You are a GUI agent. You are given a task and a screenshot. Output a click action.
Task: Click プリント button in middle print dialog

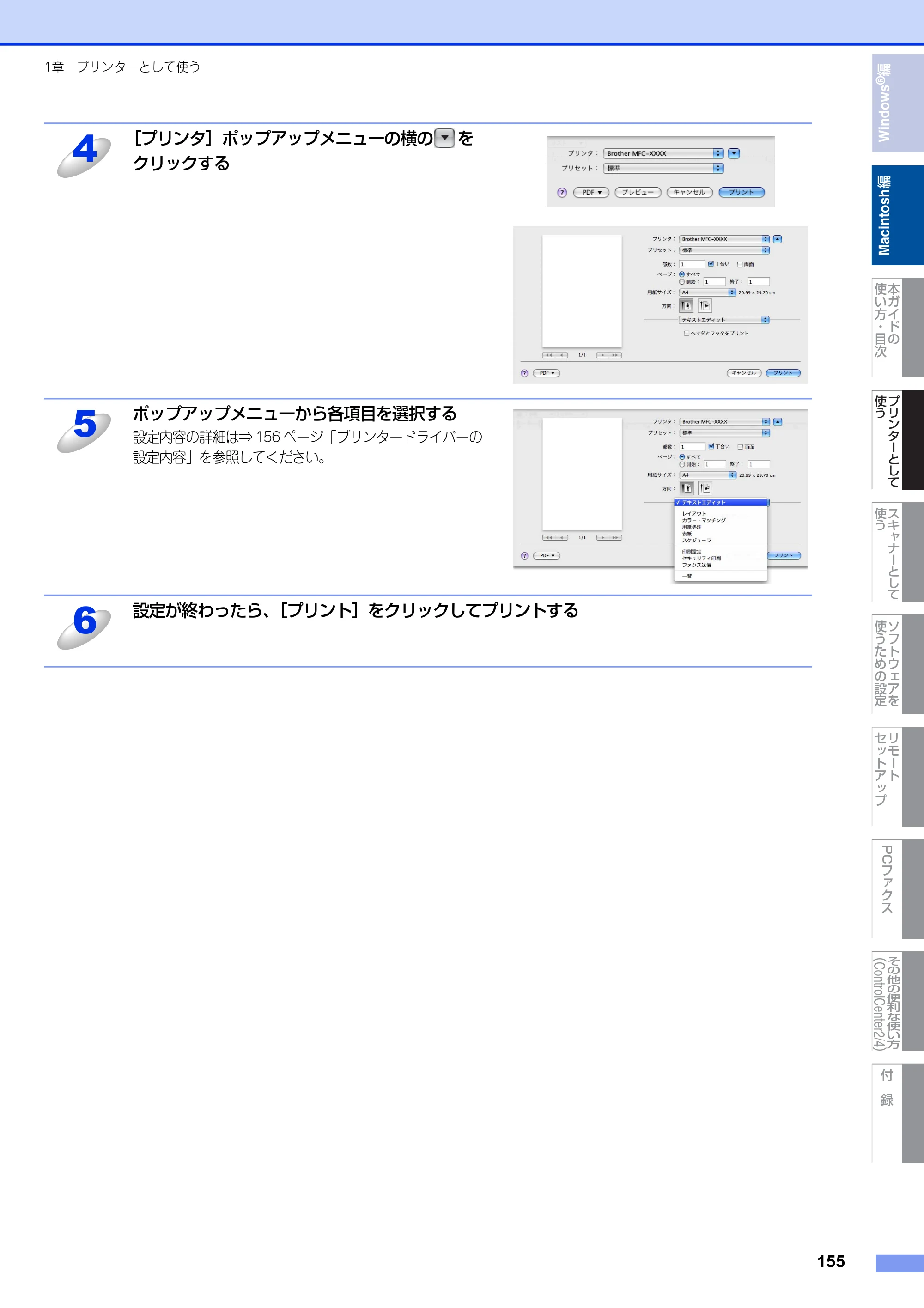(x=783, y=373)
